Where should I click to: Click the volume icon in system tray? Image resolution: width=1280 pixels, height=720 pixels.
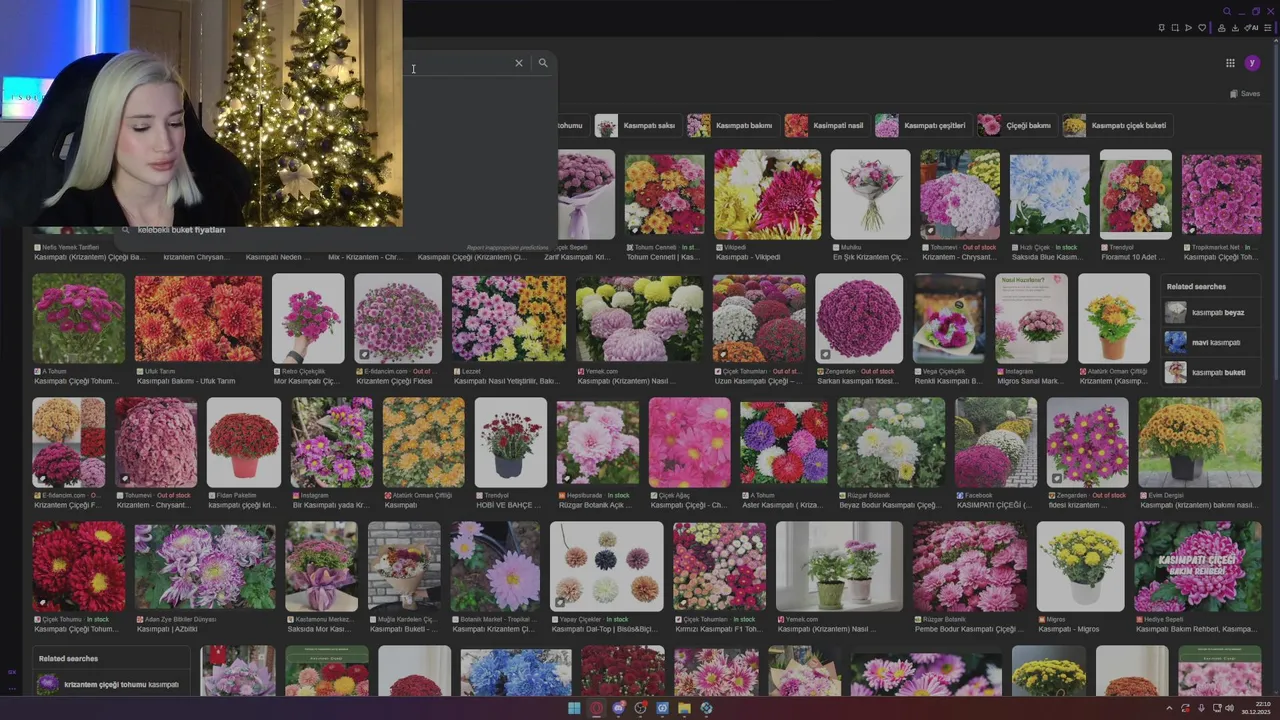[1230, 708]
